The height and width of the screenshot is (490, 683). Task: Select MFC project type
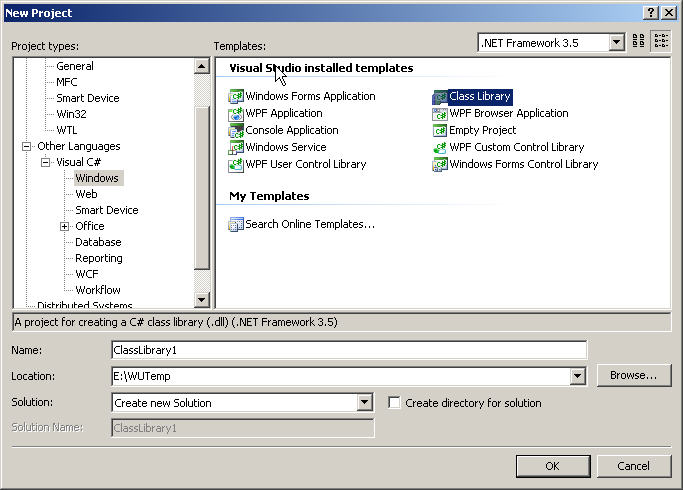[x=67, y=82]
